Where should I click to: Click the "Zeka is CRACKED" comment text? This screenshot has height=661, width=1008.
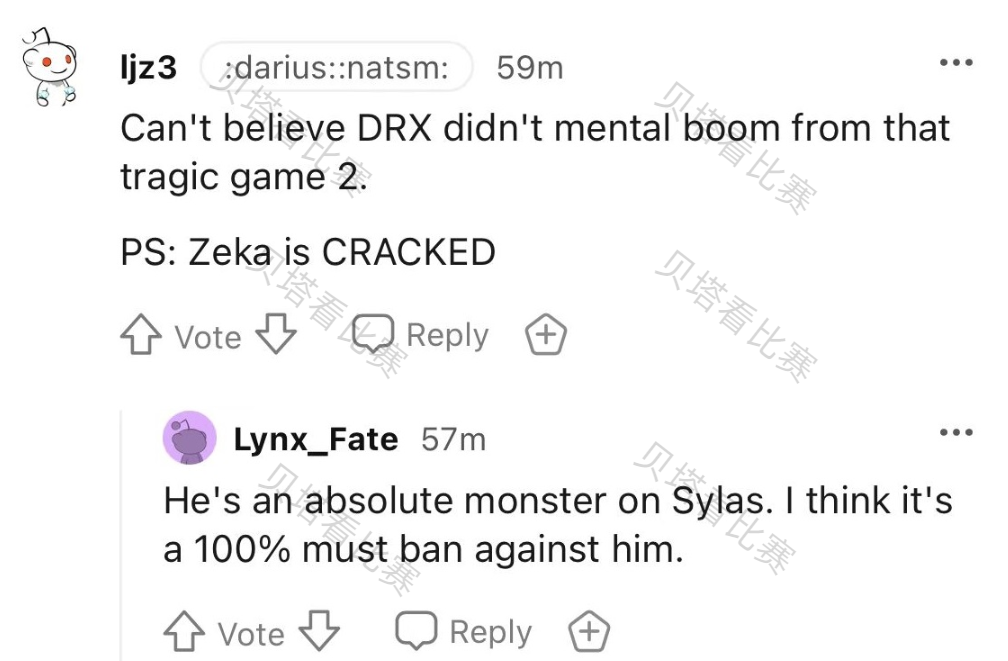[308, 252]
